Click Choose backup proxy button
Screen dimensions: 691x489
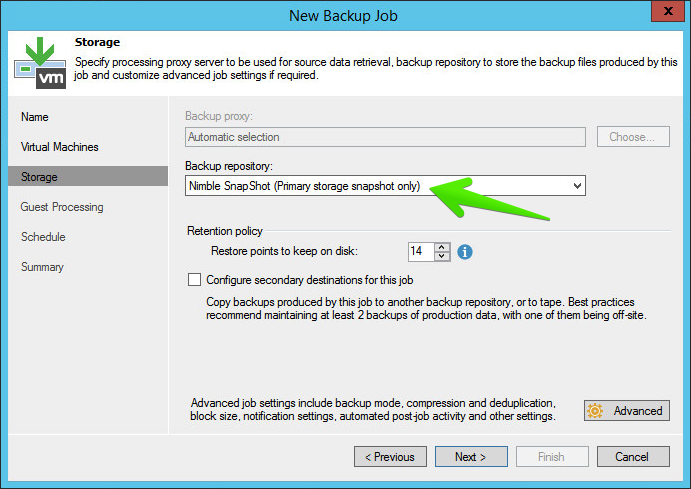coord(633,137)
